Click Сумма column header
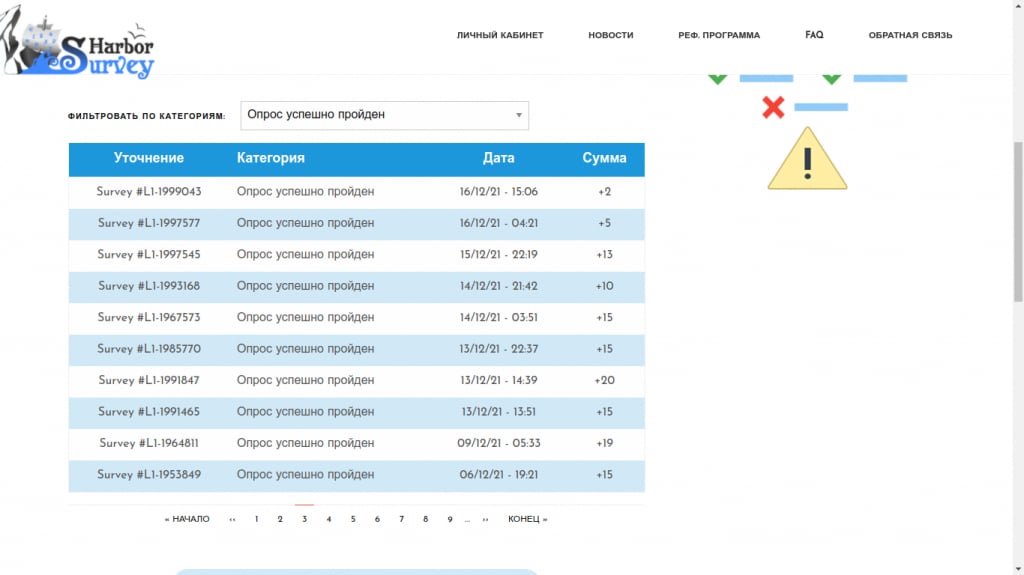This screenshot has height=575, width=1024. click(x=604, y=158)
